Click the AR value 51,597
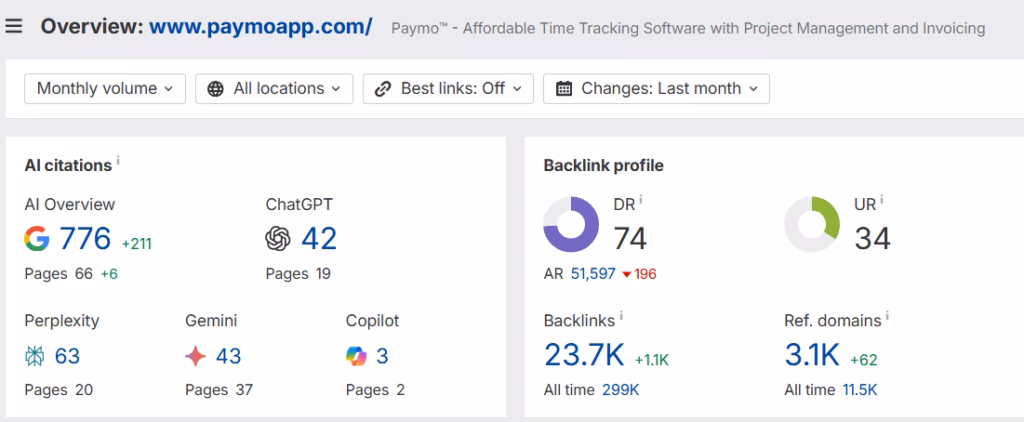 coord(593,274)
